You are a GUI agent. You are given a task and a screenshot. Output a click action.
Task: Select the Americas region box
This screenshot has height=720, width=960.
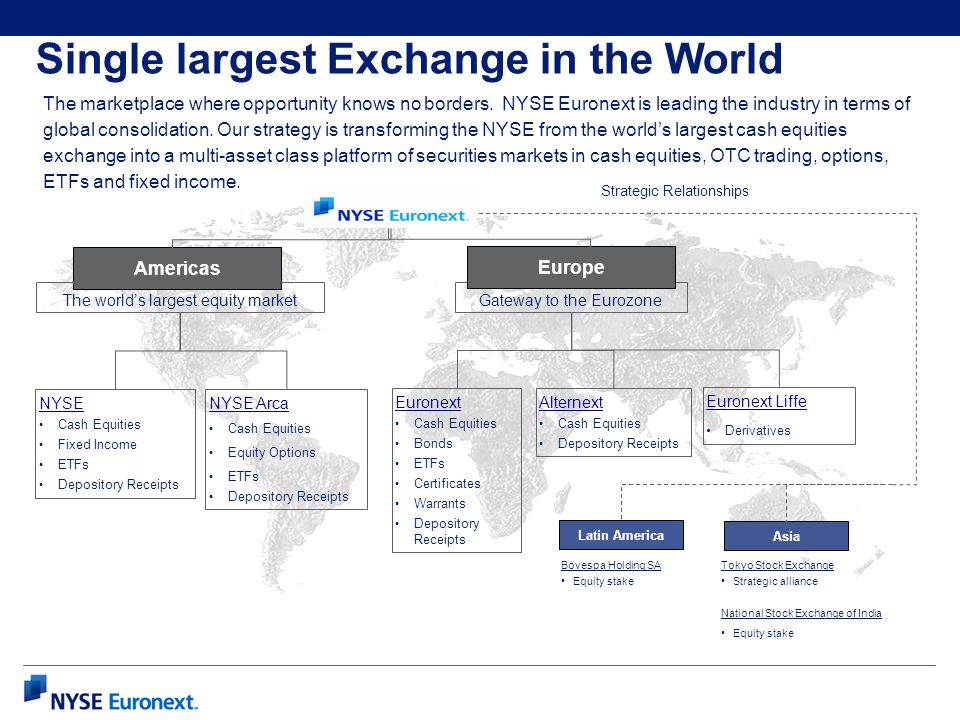(177, 268)
